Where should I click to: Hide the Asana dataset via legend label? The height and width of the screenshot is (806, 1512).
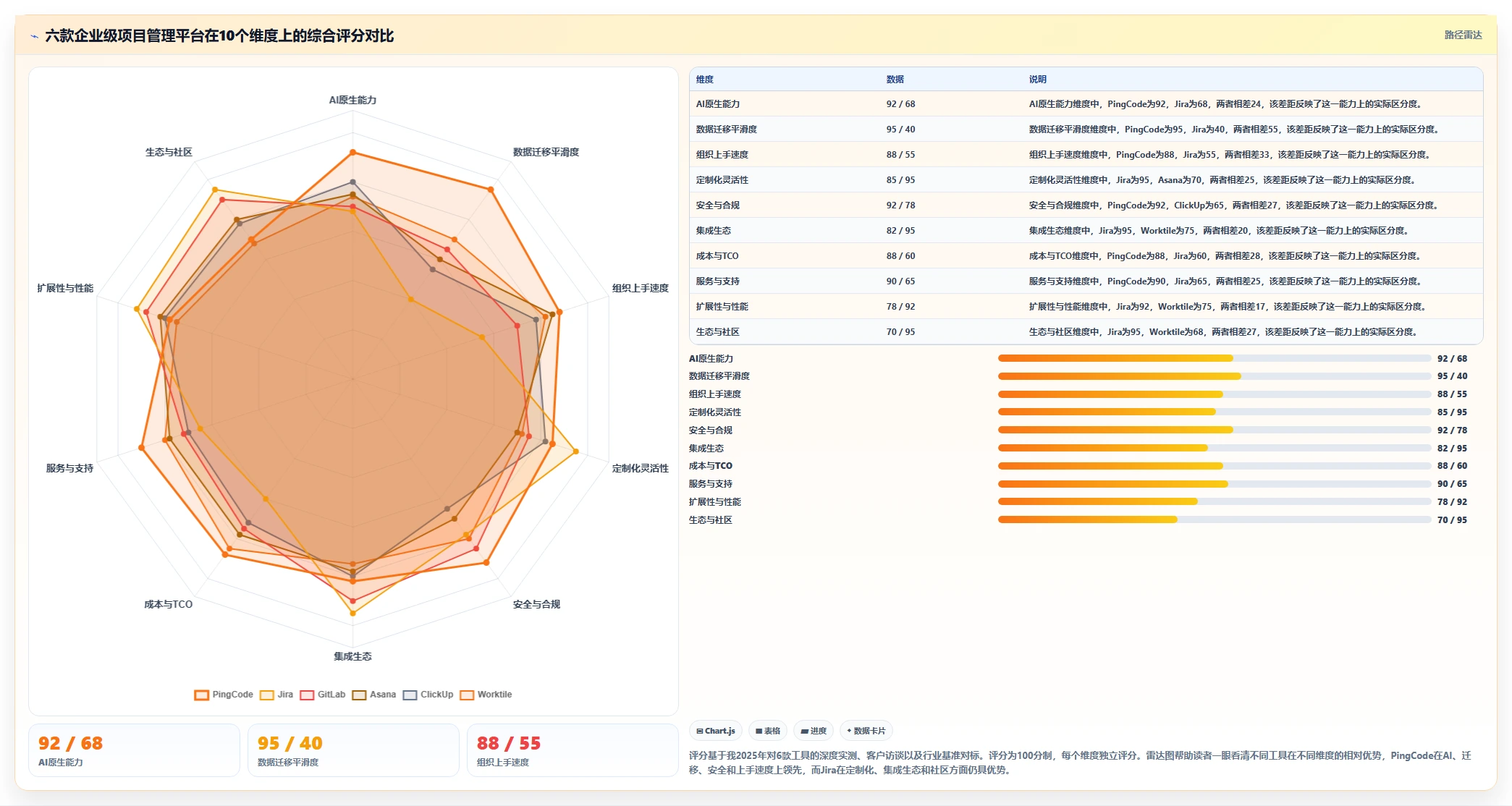coord(383,695)
